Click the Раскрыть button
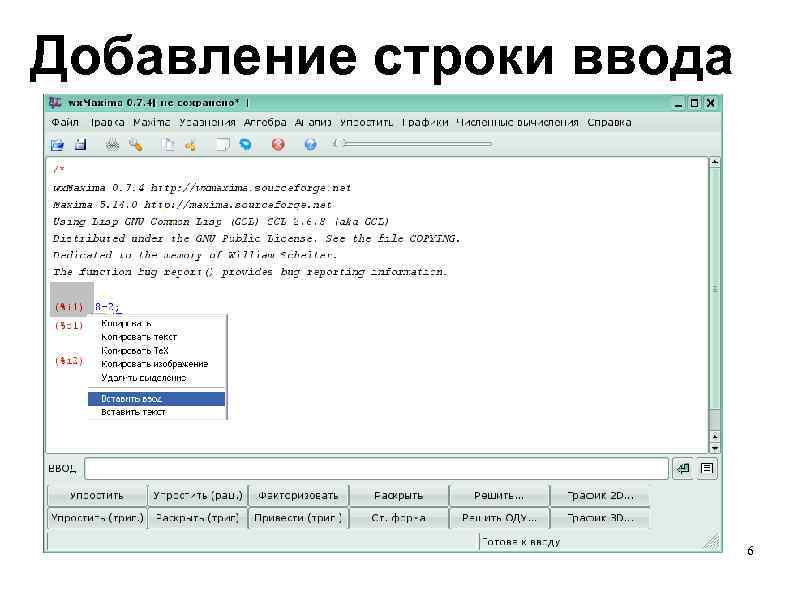Screen dimensions: 794x595 point(399,496)
